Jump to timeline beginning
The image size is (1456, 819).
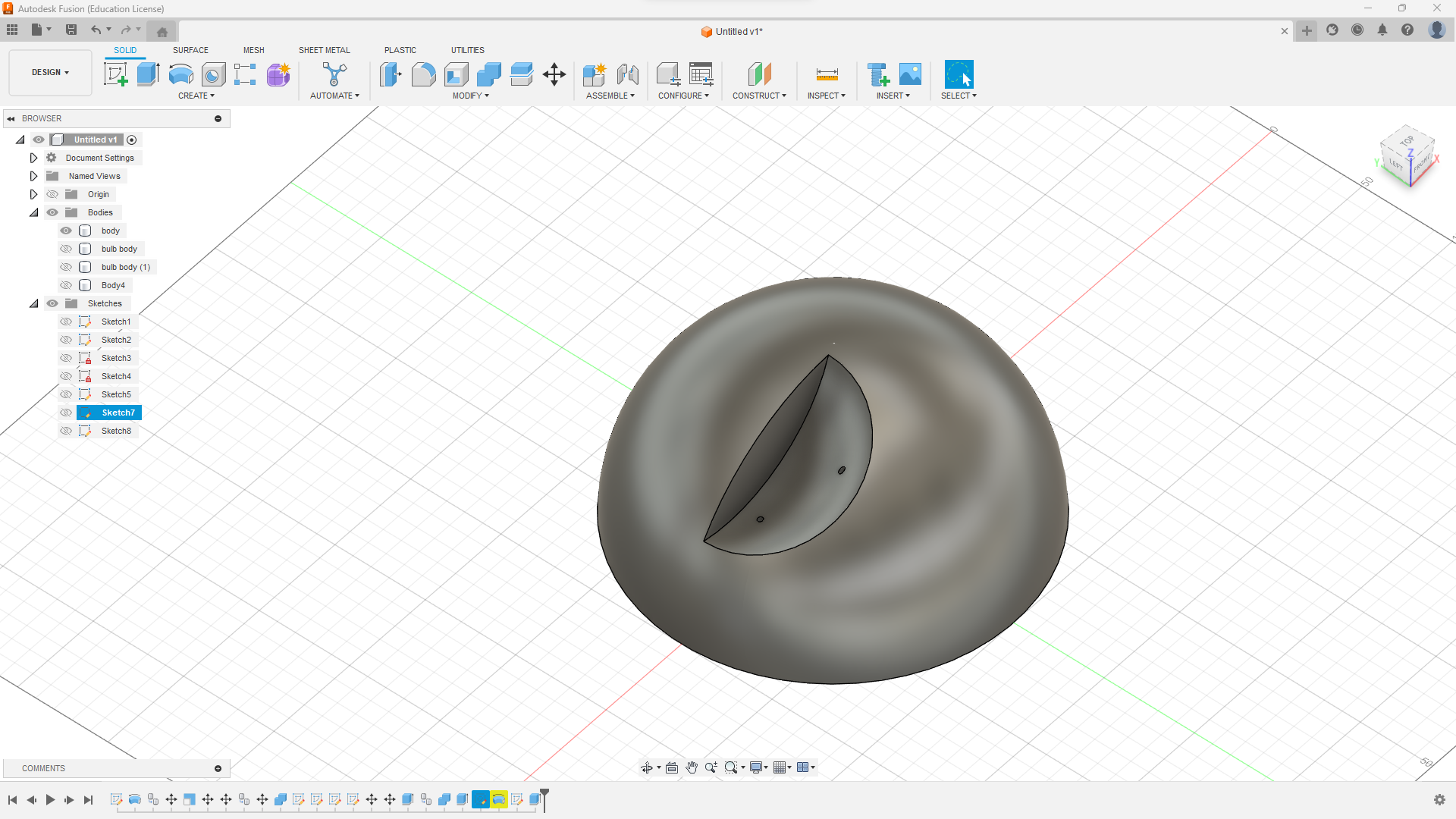(x=12, y=800)
